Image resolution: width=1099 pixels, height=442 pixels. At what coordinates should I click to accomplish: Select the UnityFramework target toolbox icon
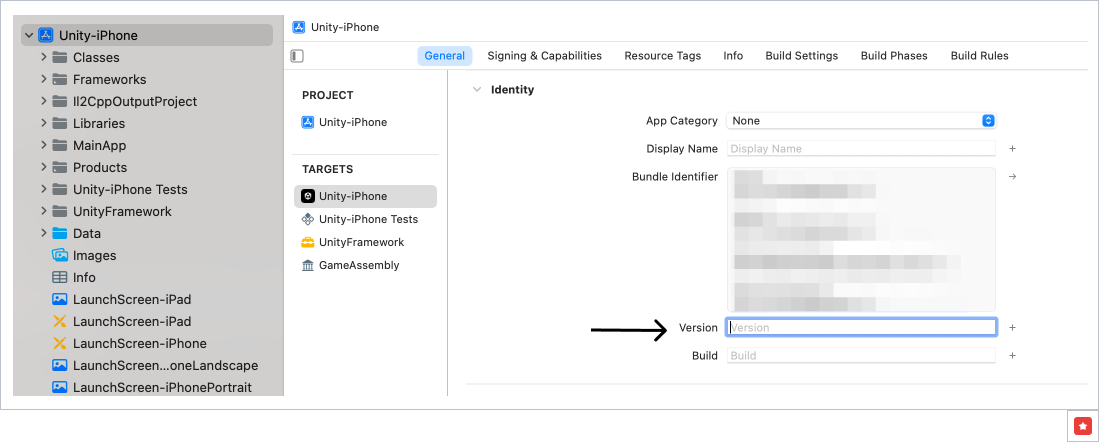click(308, 242)
